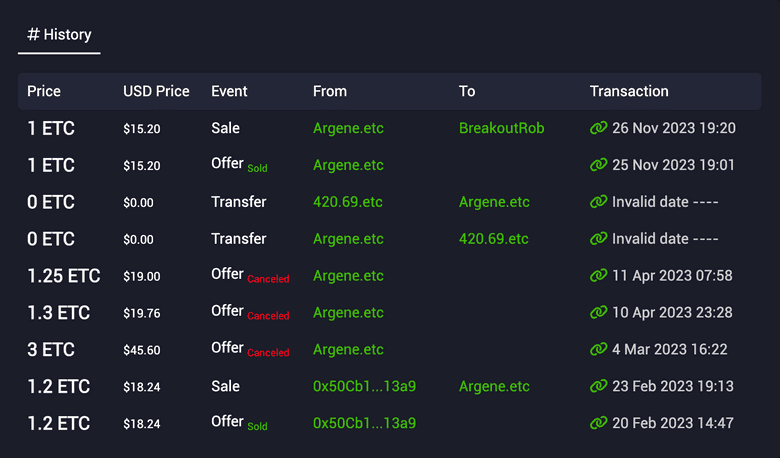Open link icon for 23 Feb 2023 transaction
This screenshot has height=458, width=780.
pyautogui.click(x=598, y=386)
